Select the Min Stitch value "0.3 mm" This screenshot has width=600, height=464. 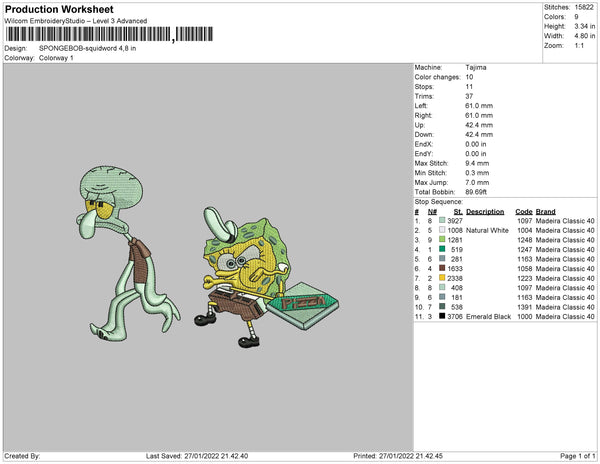click(477, 173)
